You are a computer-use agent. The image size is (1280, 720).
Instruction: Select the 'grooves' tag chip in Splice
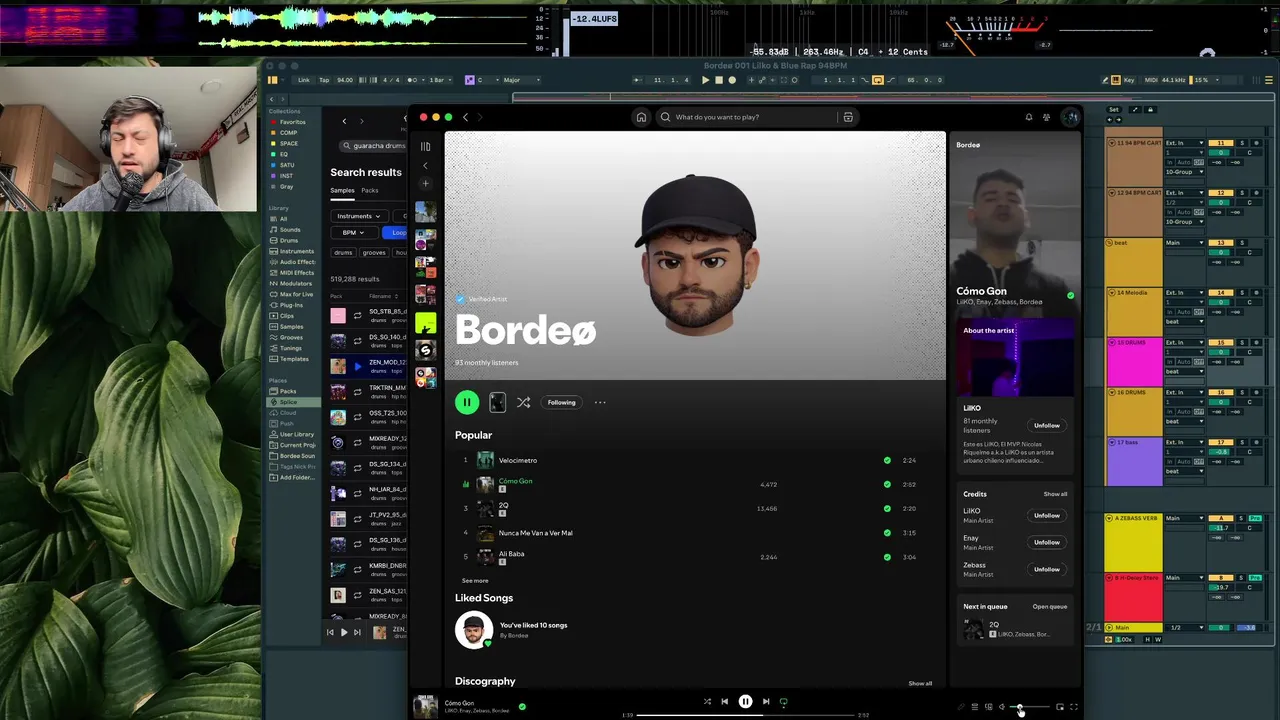click(x=374, y=253)
